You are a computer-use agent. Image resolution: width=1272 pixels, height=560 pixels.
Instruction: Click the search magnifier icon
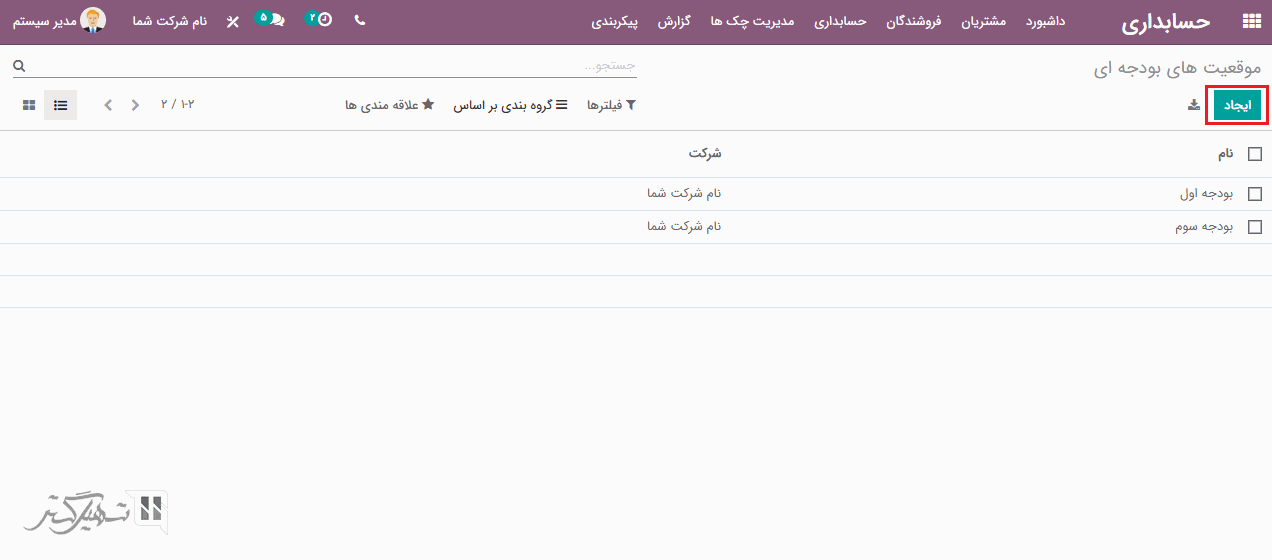(x=18, y=66)
